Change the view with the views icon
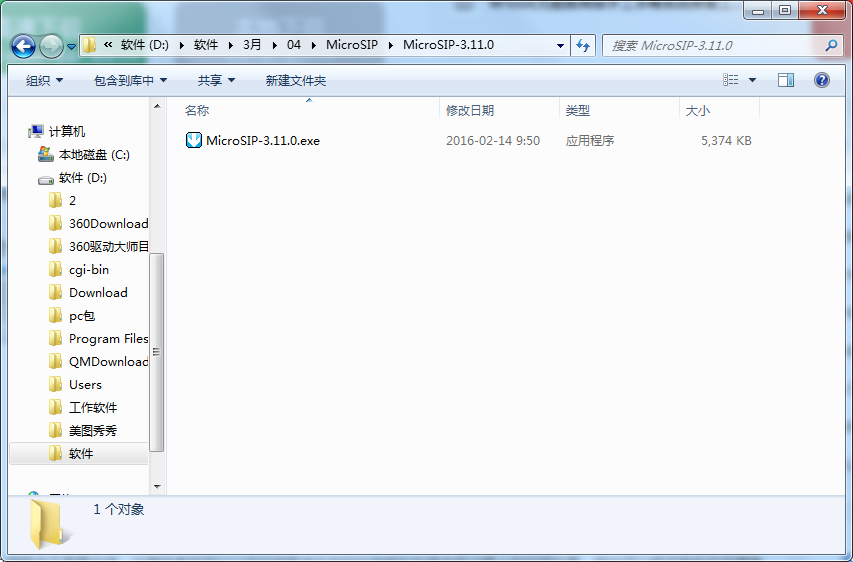This screenshot has height=562, width=853. [730, 80]
